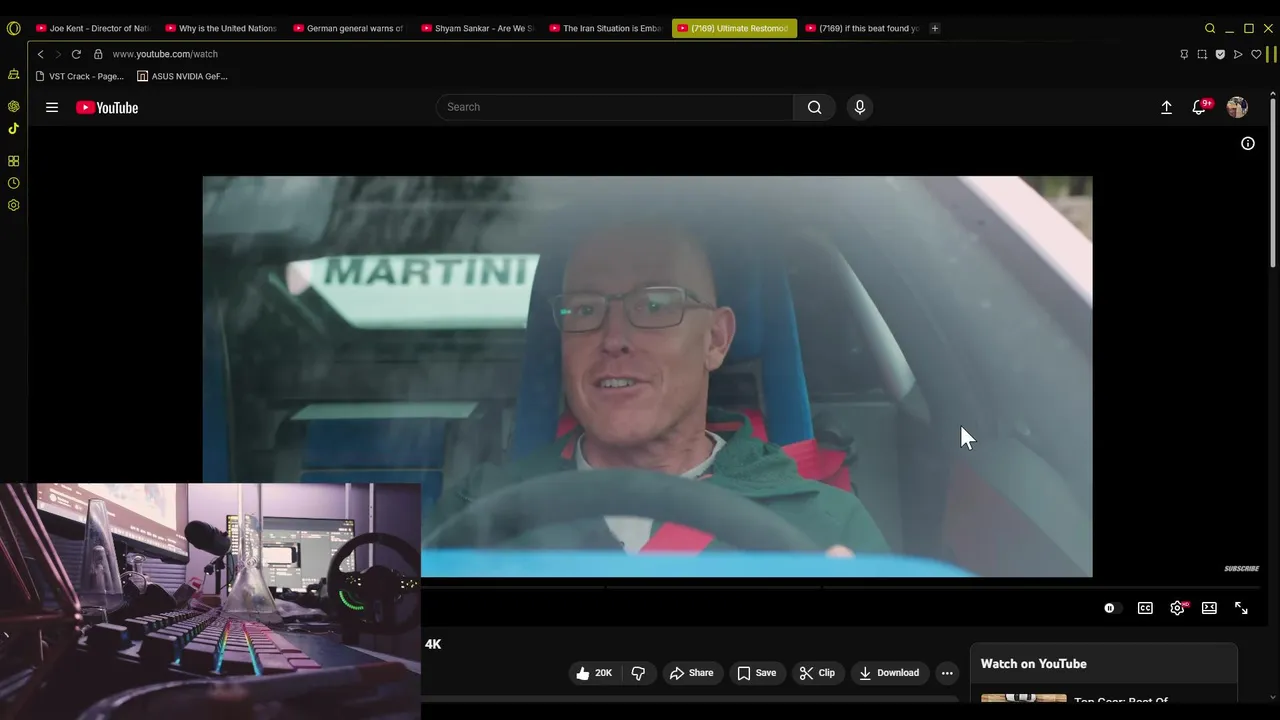Click the shield ad-blocker icon

pos(1220,54)
